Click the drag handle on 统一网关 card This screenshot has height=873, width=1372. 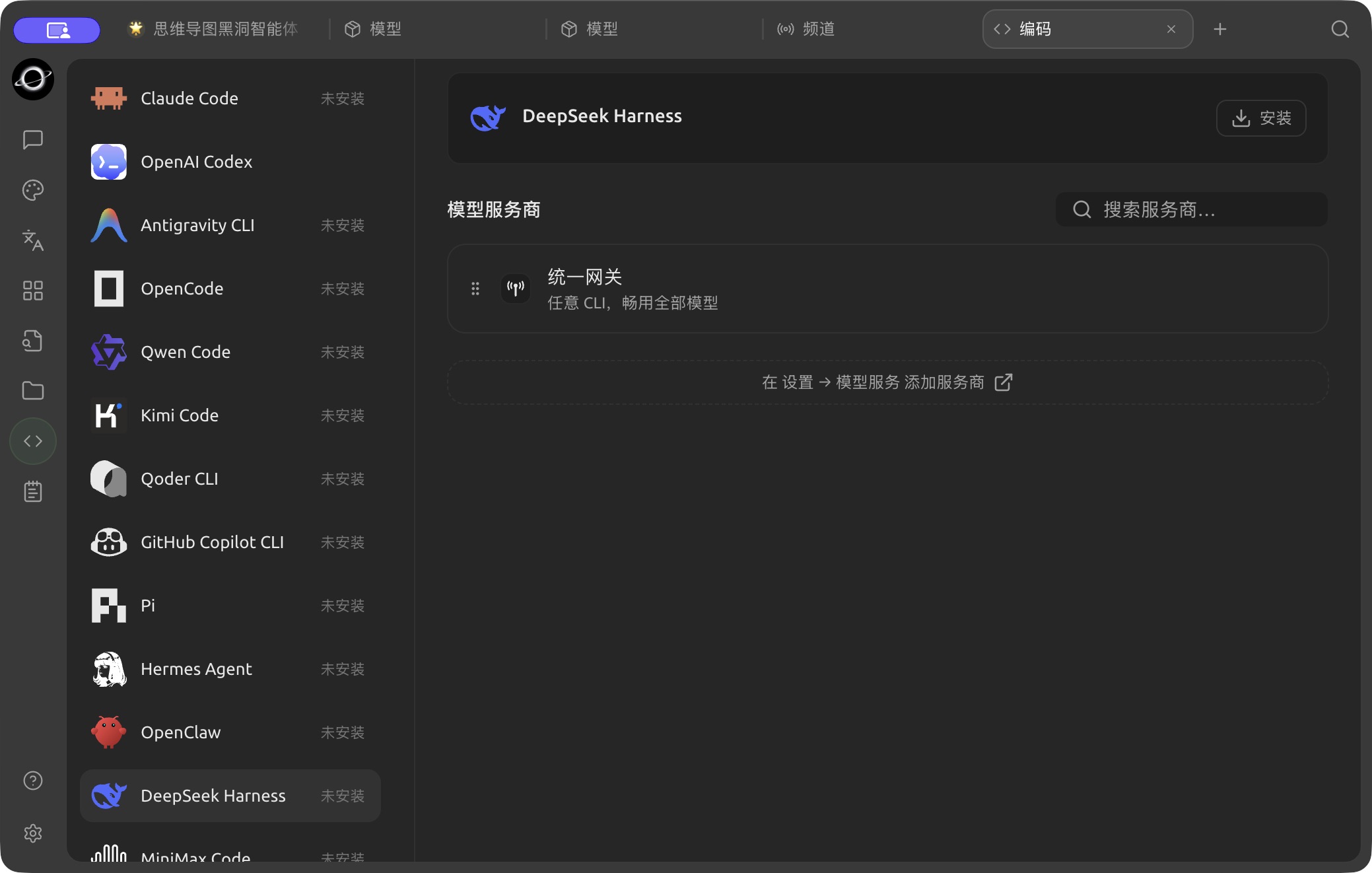pyautogui.click(x=475, y=289)
